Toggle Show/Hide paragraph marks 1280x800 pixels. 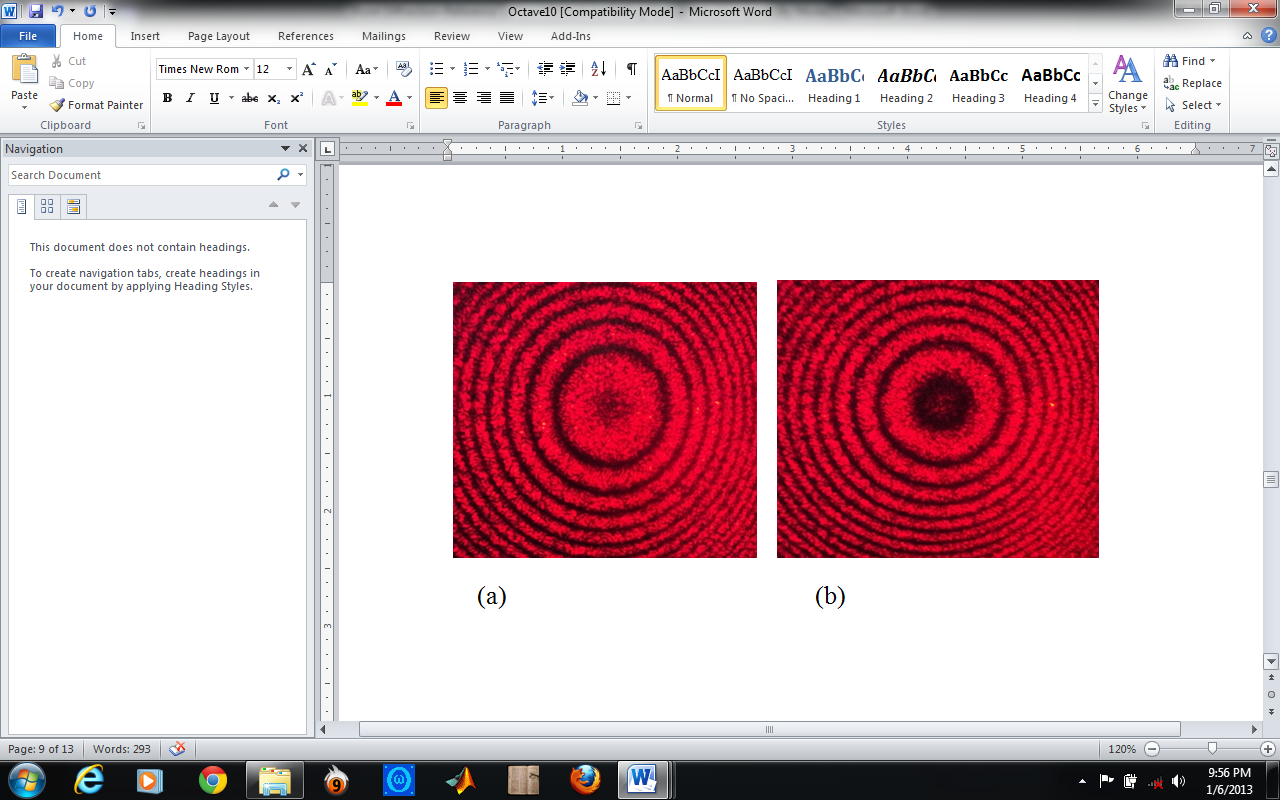[x=631, y=69]
